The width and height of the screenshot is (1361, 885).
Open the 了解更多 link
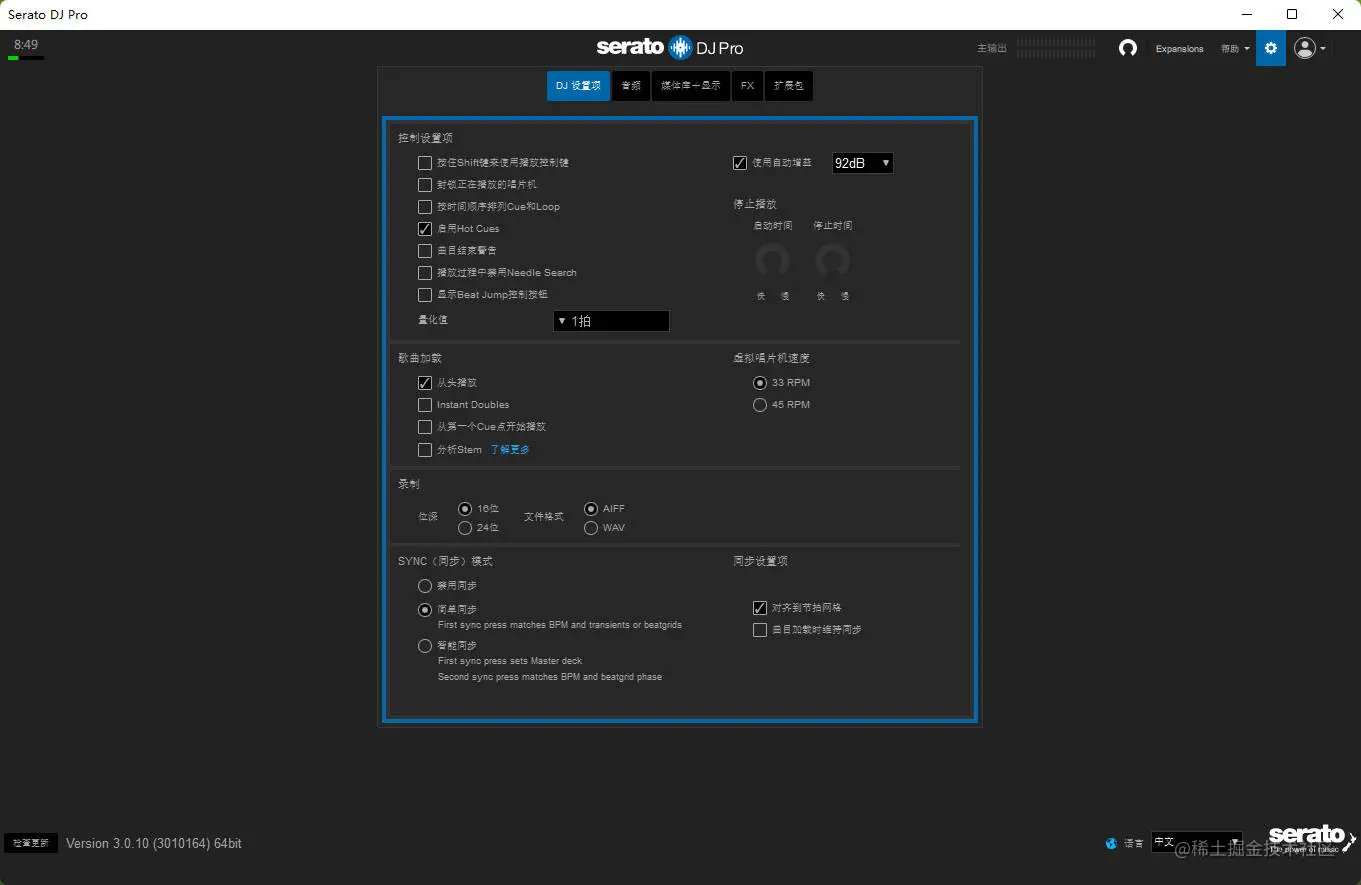coord(510,450)
